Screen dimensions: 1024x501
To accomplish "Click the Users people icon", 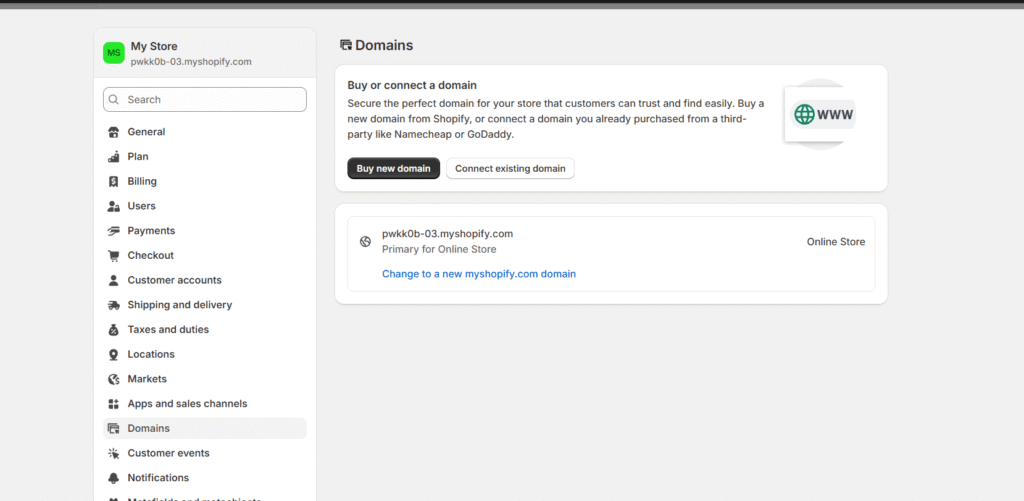I will click(x=114, y=206).
